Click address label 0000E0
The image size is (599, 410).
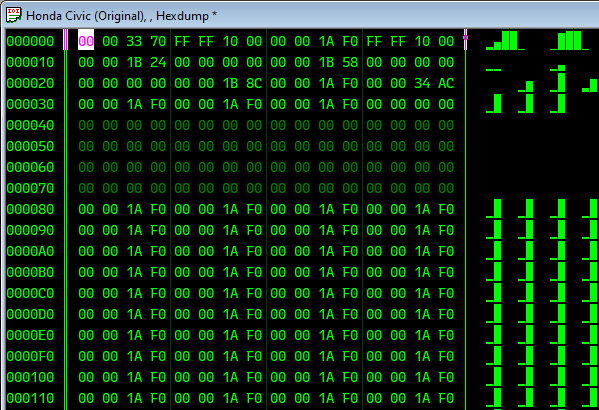click(x=30, y=335)
